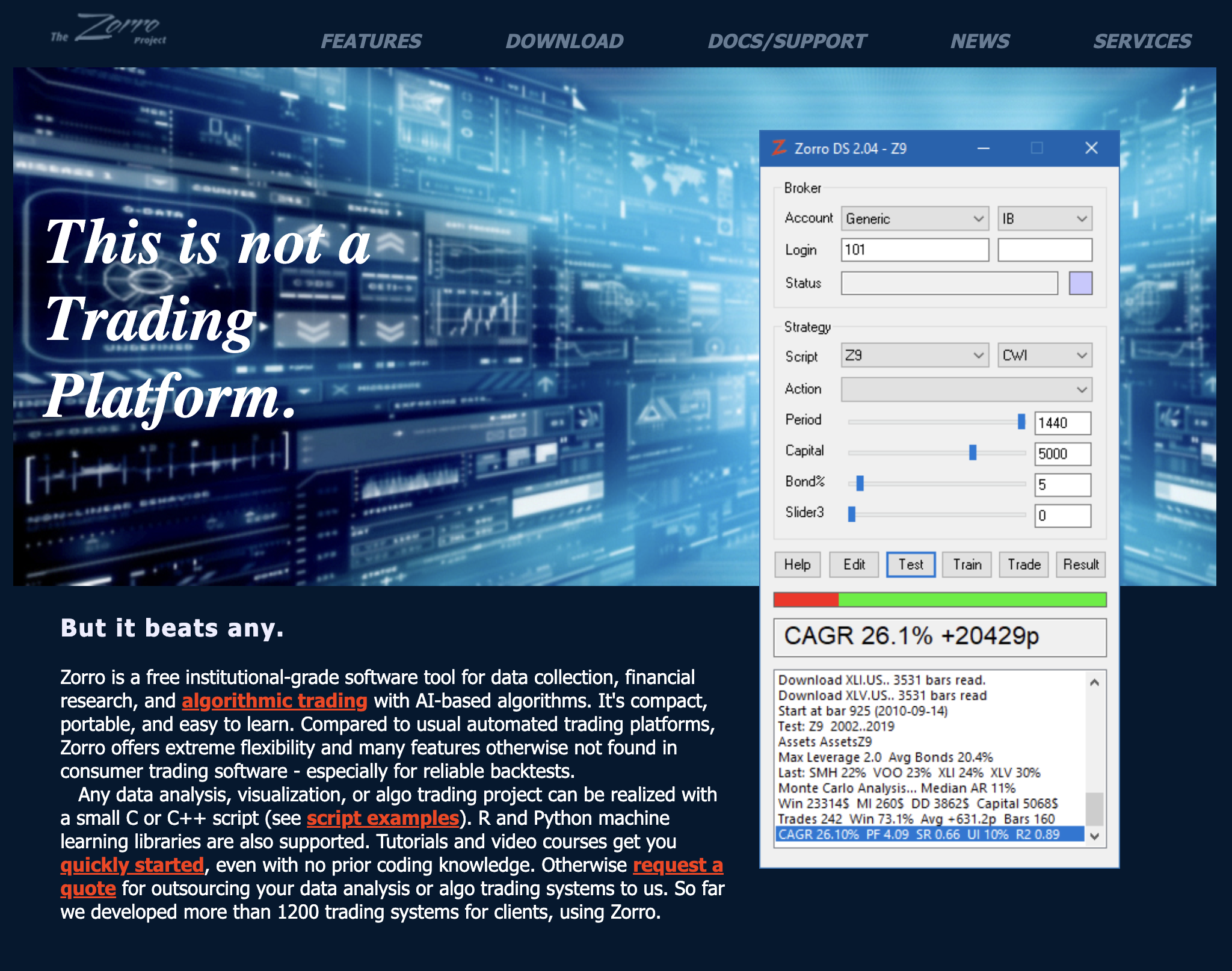
Task: Click the 'But it beats any.' heading
Action: click(x=172, y=628)
